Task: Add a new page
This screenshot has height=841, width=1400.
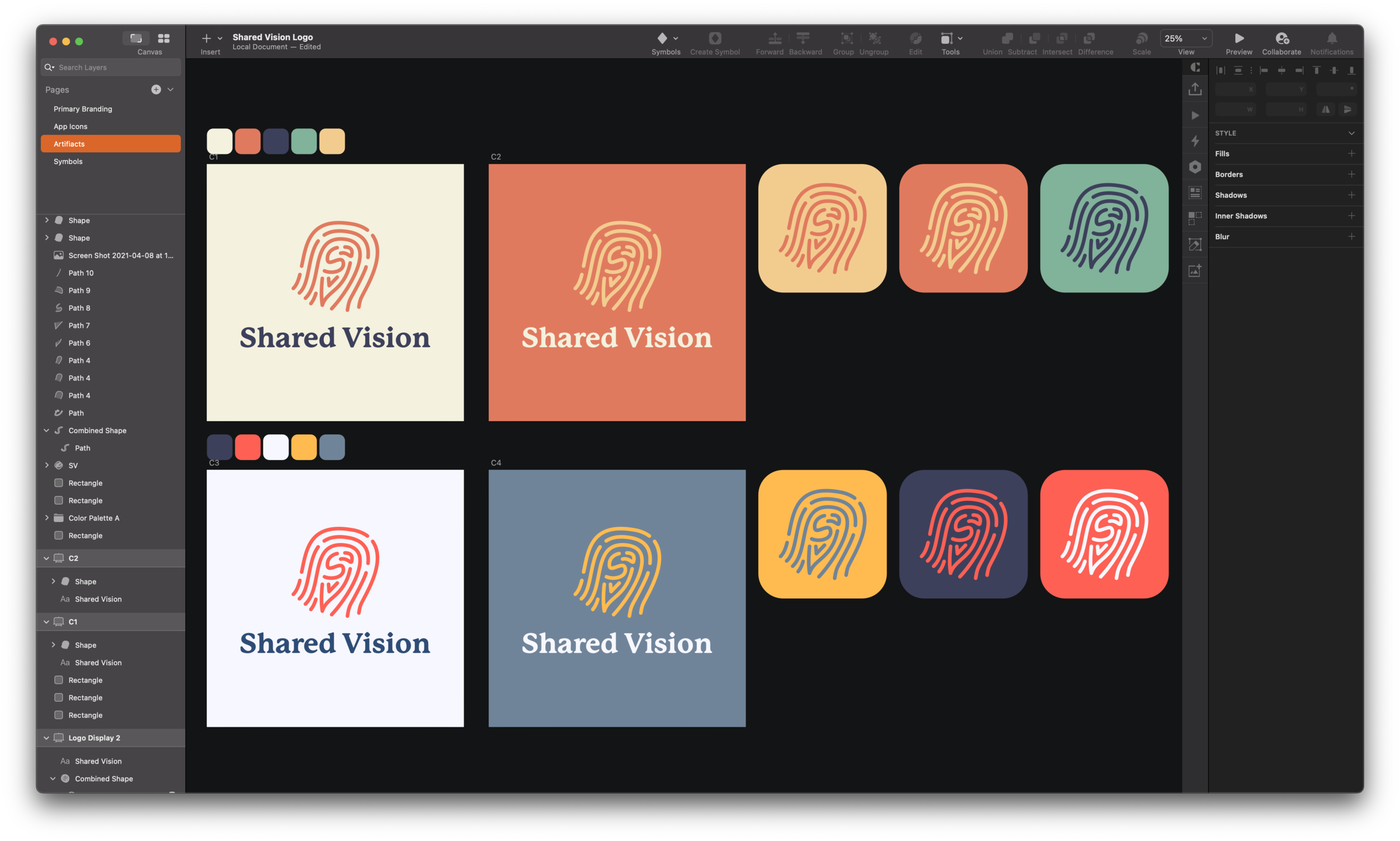Action: (x=156, y=90)
